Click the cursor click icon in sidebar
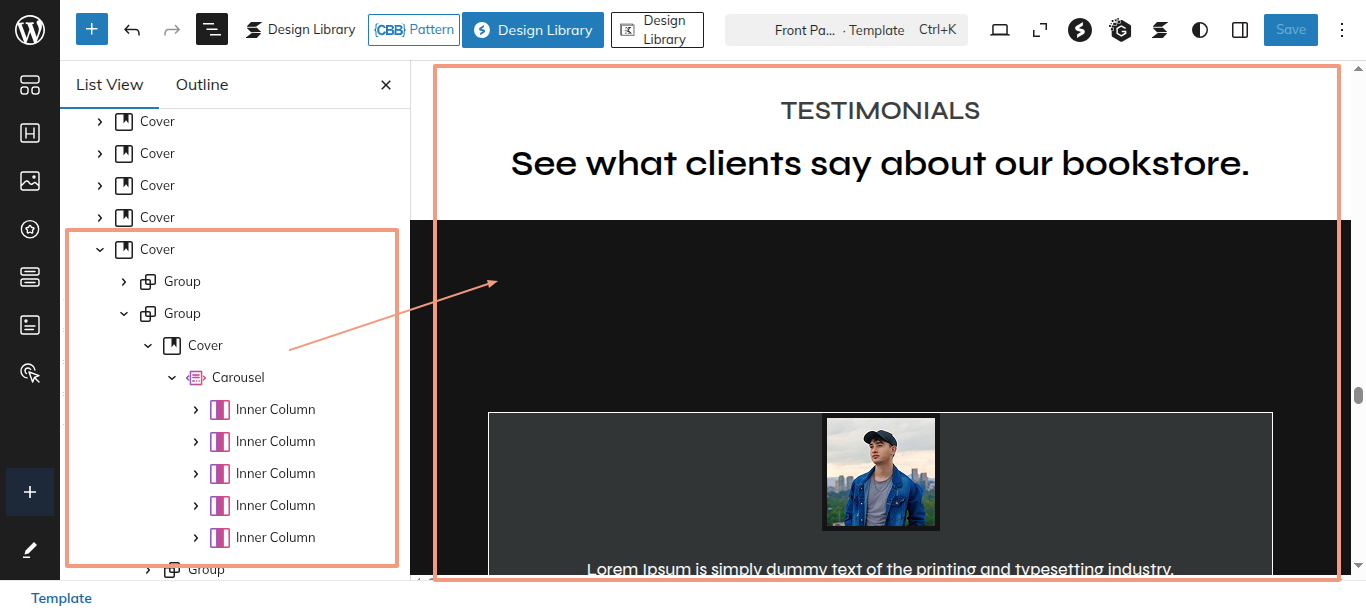 [30, 373]
